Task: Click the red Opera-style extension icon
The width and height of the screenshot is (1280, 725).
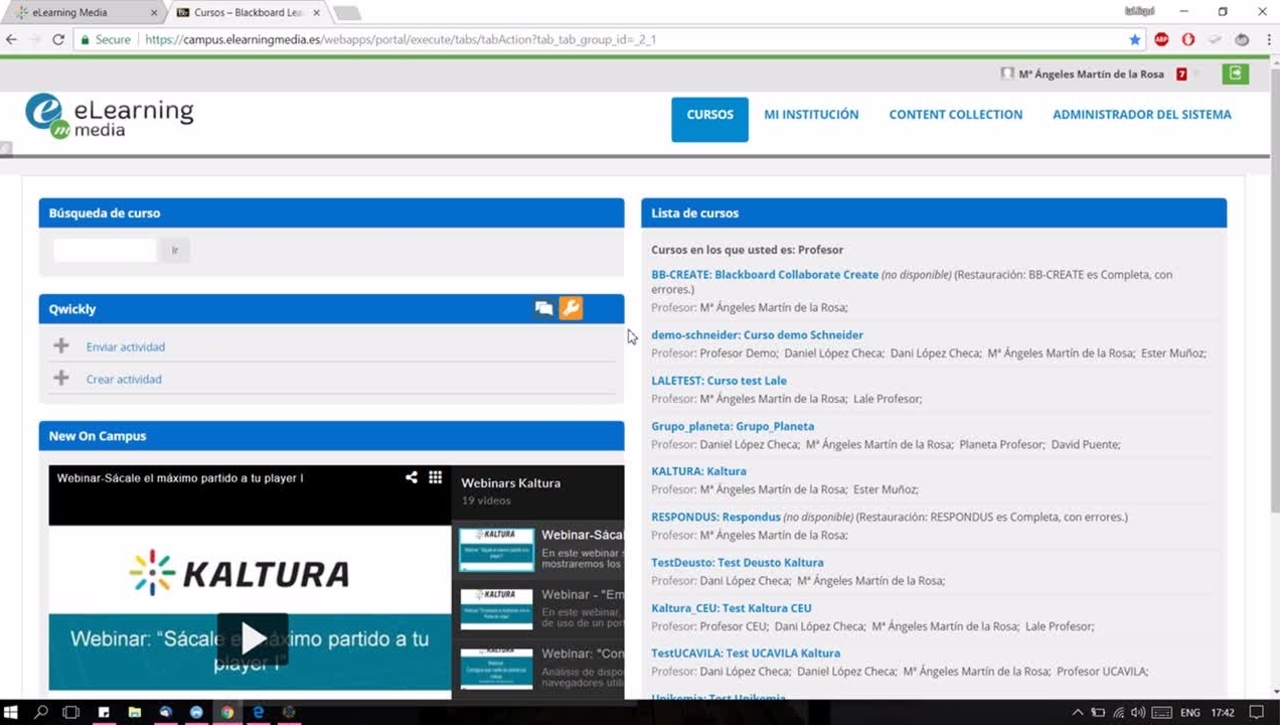Action: (x=1188, y=40)
